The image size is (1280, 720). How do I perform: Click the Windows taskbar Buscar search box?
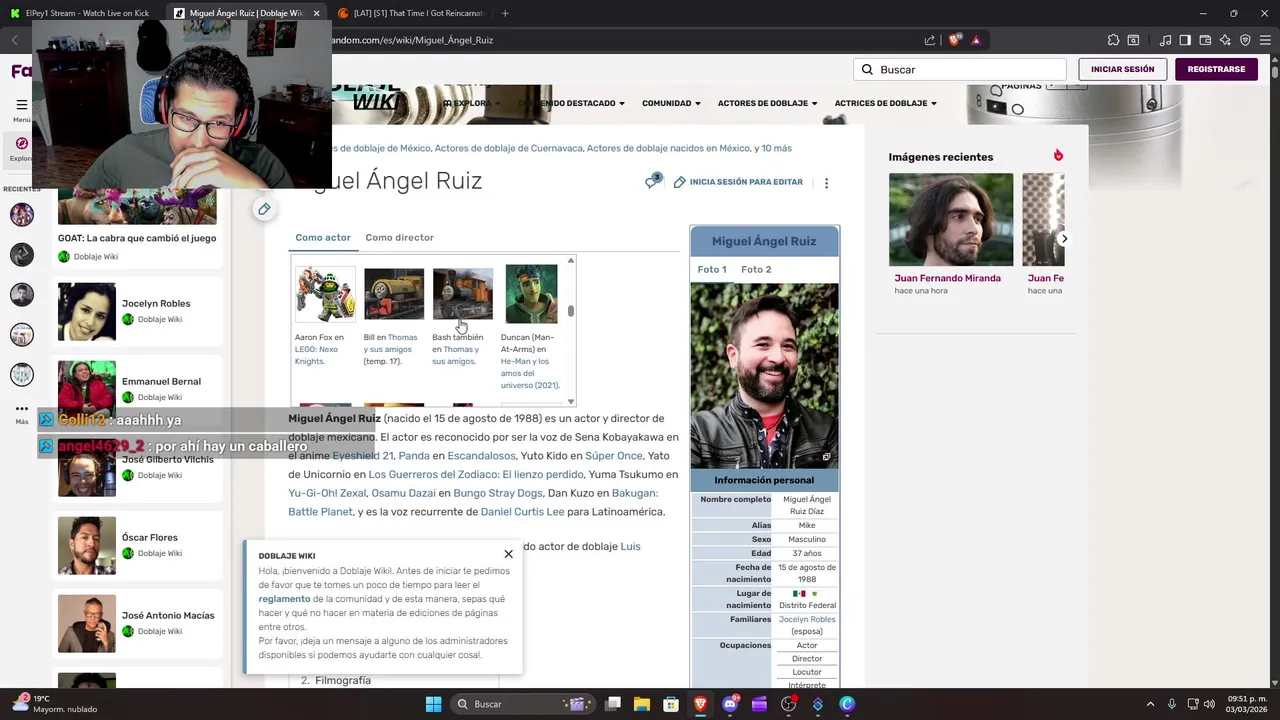[522, 704]
